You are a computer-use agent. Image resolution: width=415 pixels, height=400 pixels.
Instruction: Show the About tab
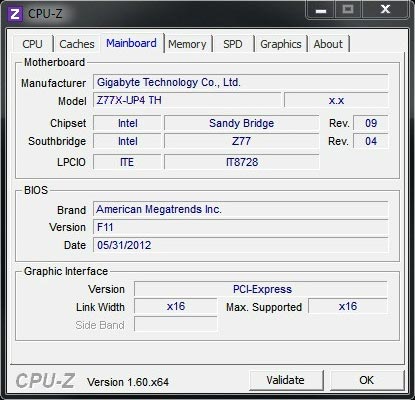tap(328, 44)
